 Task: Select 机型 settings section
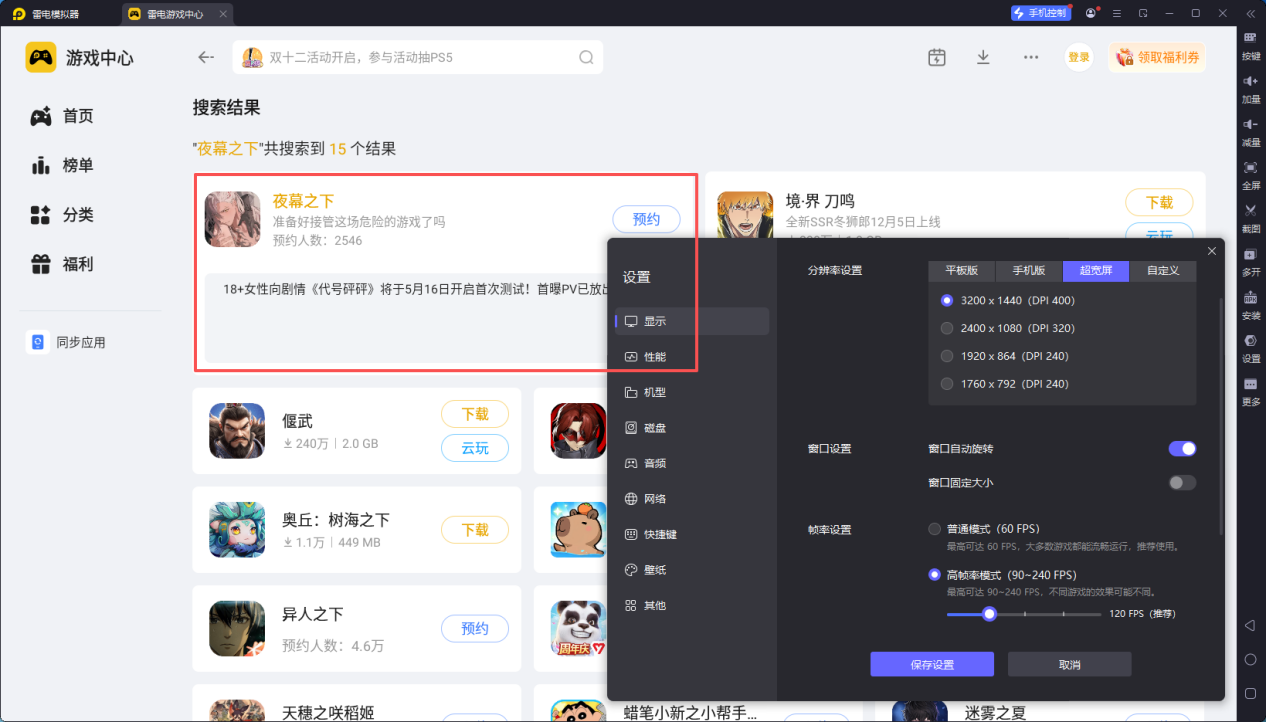(692, 392)
